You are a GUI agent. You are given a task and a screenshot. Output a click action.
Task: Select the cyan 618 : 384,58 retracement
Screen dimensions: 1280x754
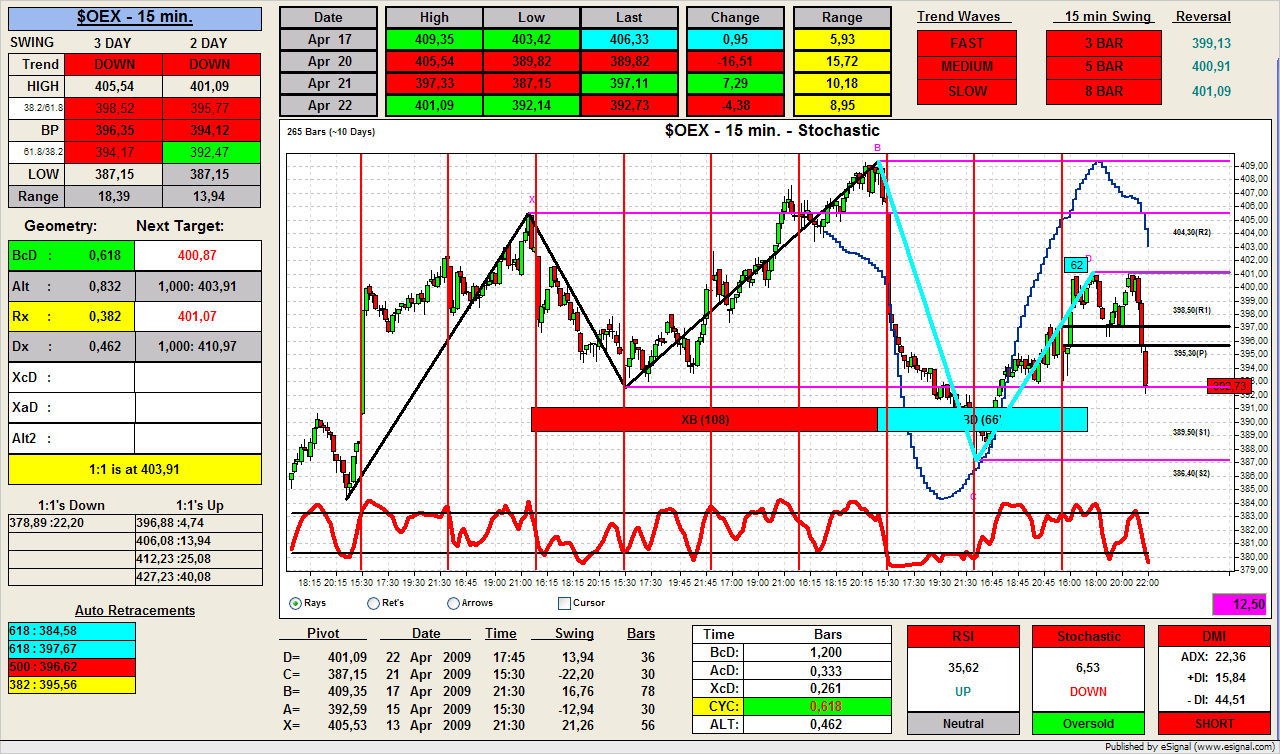(x=71, y=631)
